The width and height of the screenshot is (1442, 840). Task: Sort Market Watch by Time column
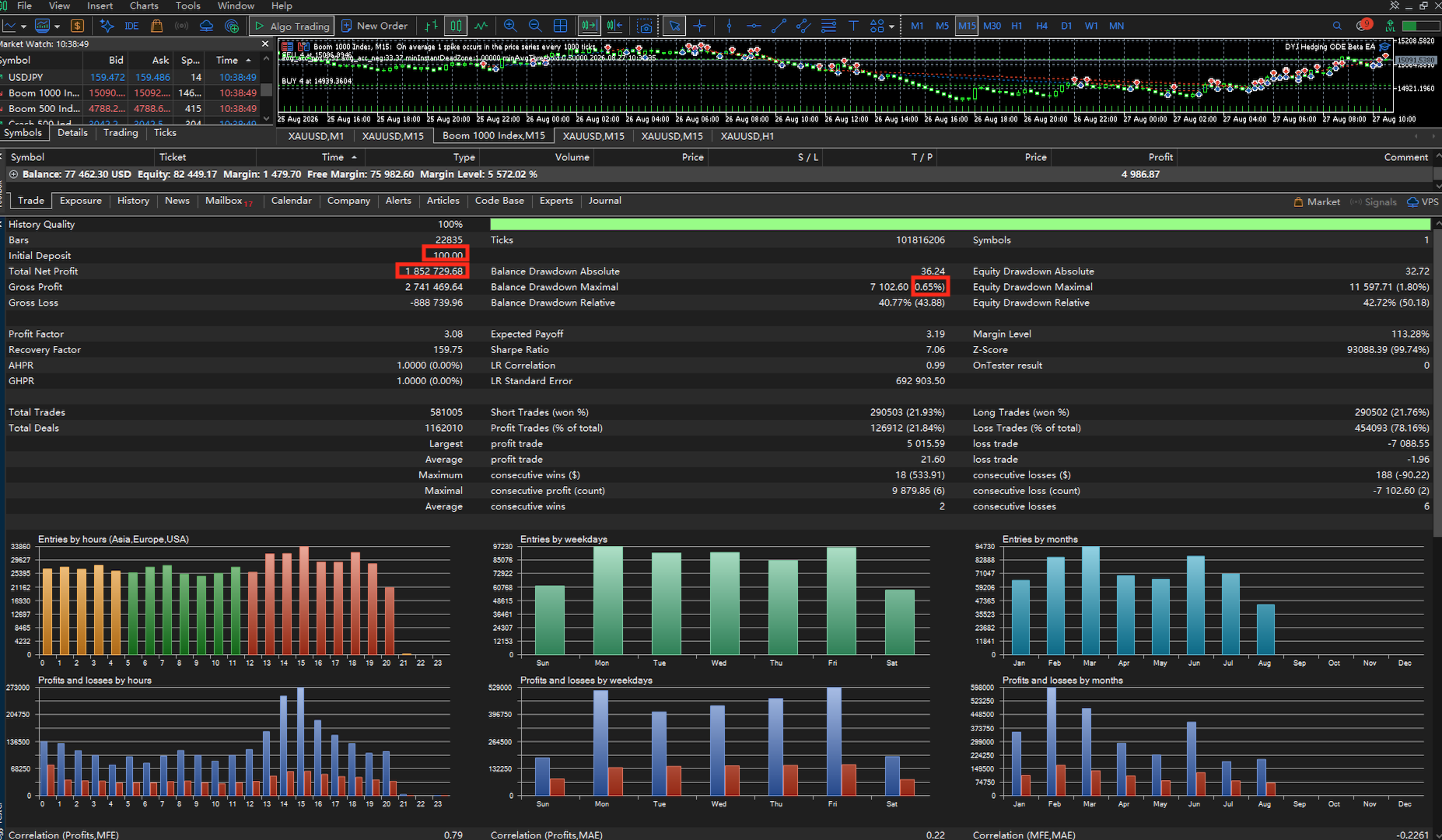click(x=234, y=60)
